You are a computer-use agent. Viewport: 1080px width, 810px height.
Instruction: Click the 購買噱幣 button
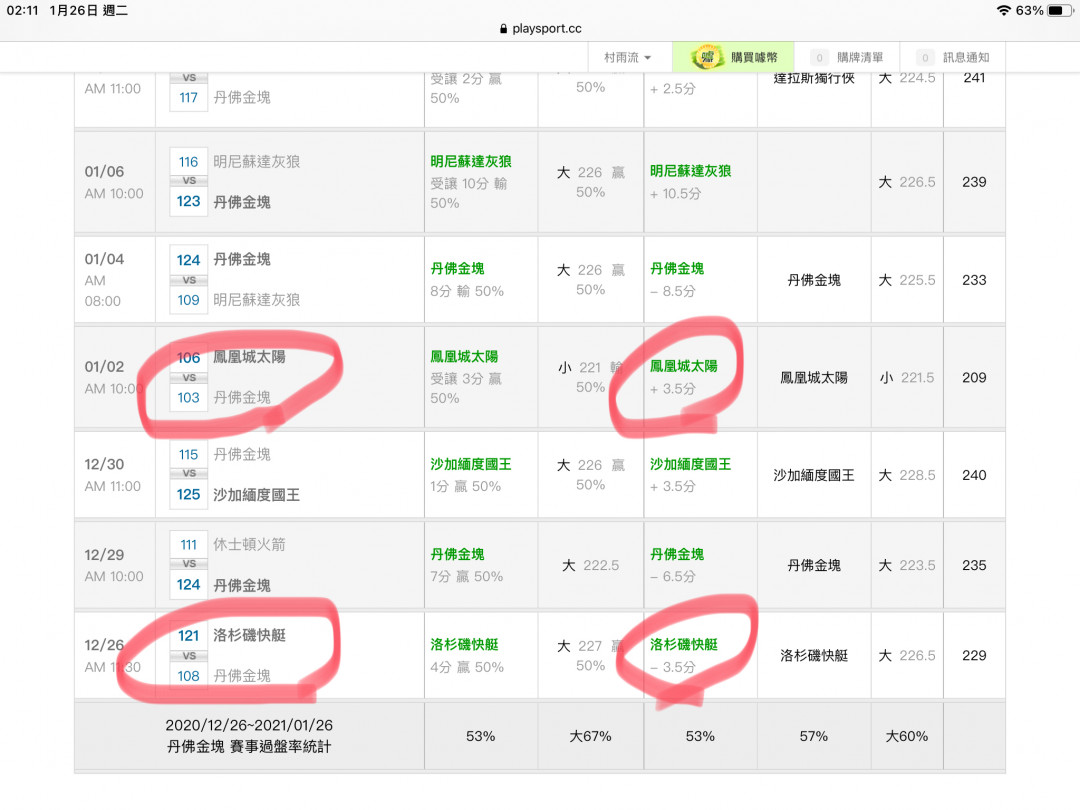point(733,57)
